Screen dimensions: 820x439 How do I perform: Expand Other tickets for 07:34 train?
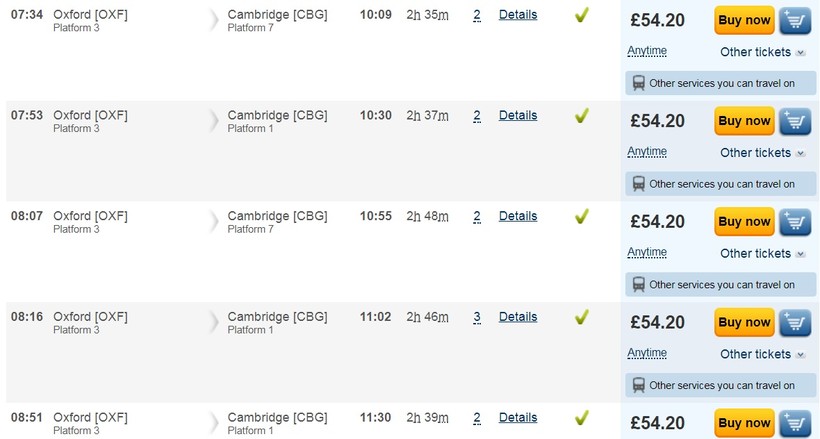[x=762, y=52]
